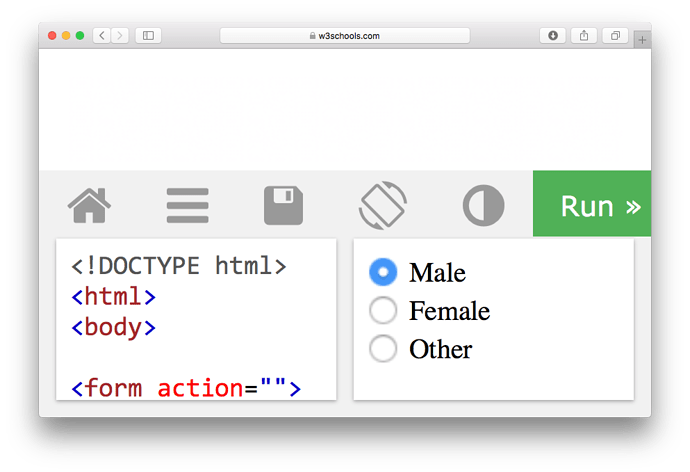The width and height of the screenshot is (690, 472).
Task: Open Safari's downloads icon
Action: point(553,36)
